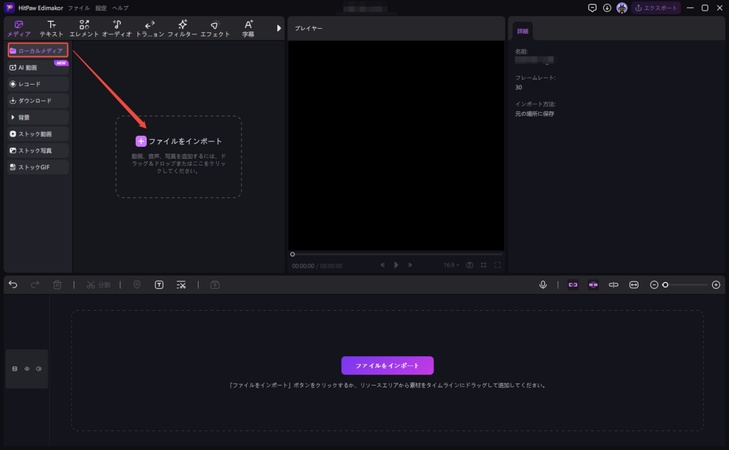Open the 16:9 aspect ratio dropdown
The image size is (729, 450).
click(x=451, y=265)
